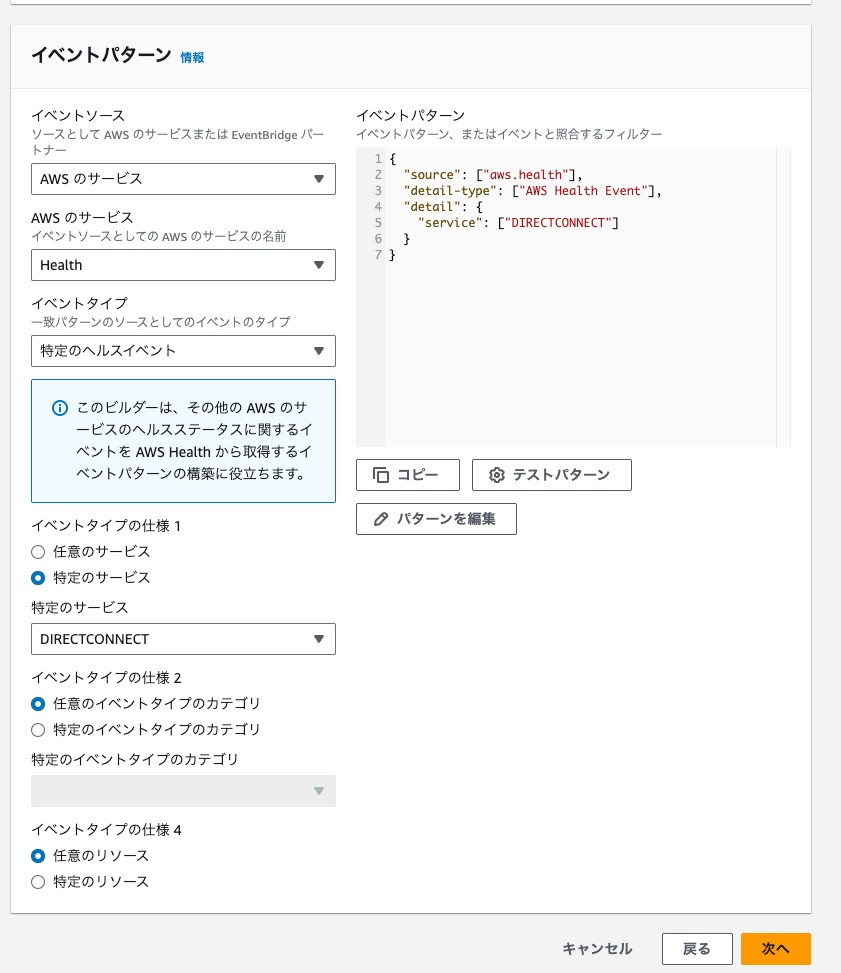Viewport: 841px width, 973px height.
Task: Select the 特定のリソース radio option
Action: pos(38,882)
